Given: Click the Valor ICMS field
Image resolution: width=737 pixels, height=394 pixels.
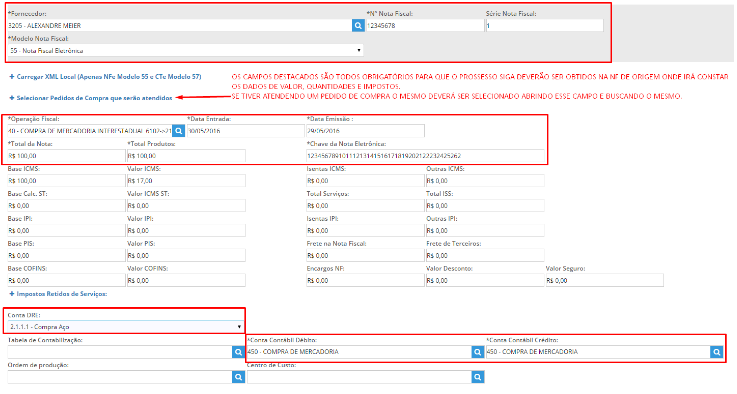Looking at the screenshot, I should pos(186,181).
